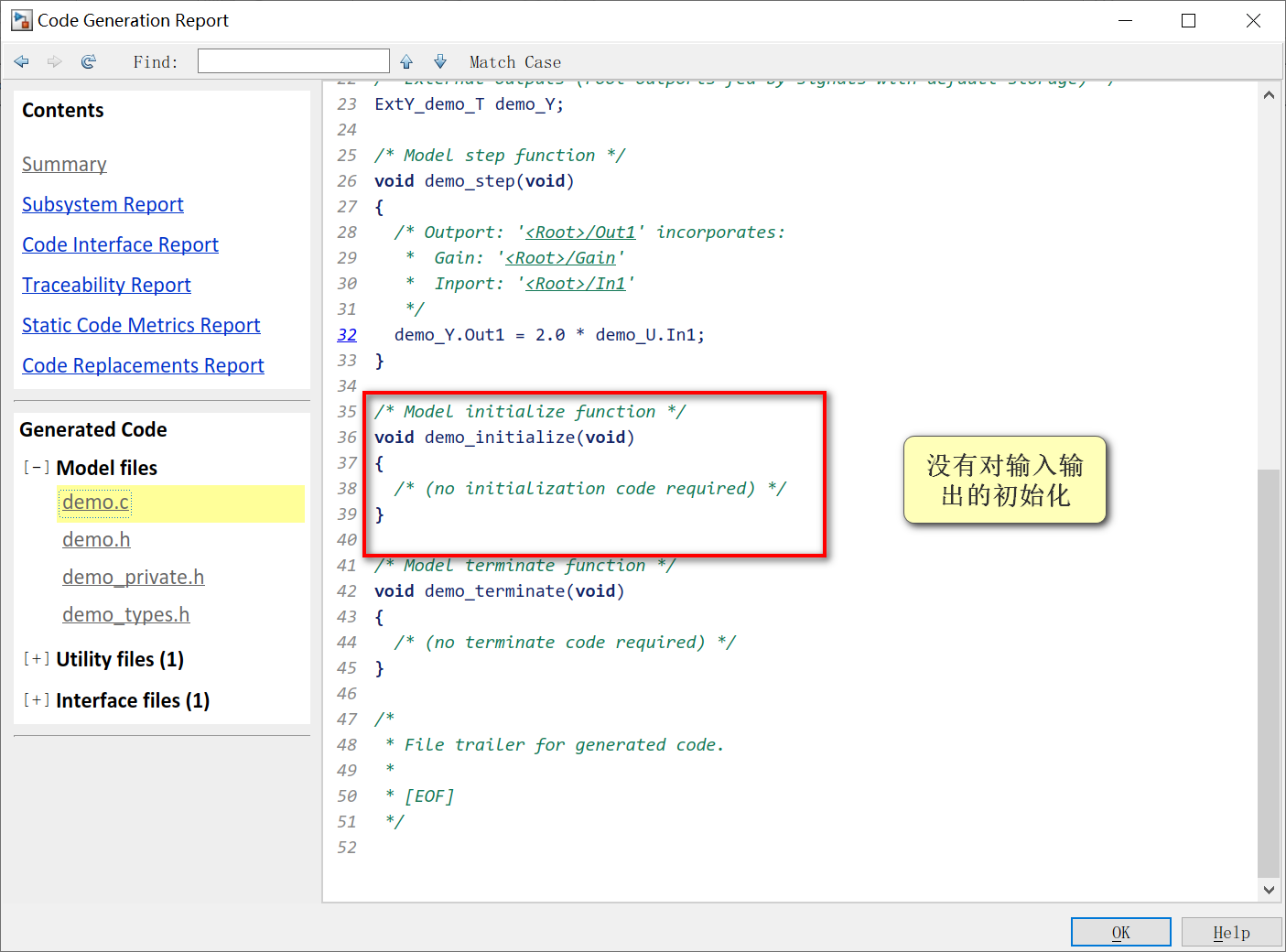This screenshot has width=1286, height=952.
Task: Click the 'ExtY_demo_T demo_Y;' code line
Action: (469, 104)
